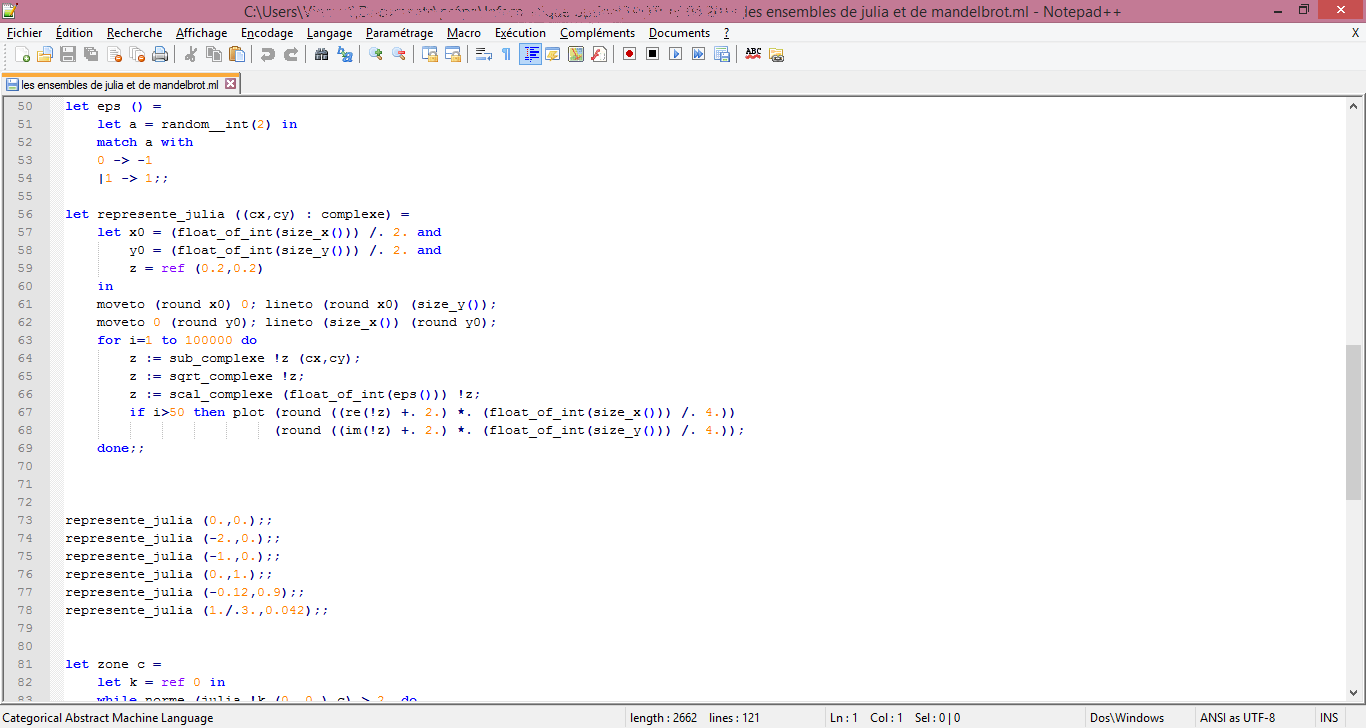Image resolution: width=1366 pixels, height=728 pixels.
Task: Place cursor on 'let represente_julia' line
Action: (238, 214)
